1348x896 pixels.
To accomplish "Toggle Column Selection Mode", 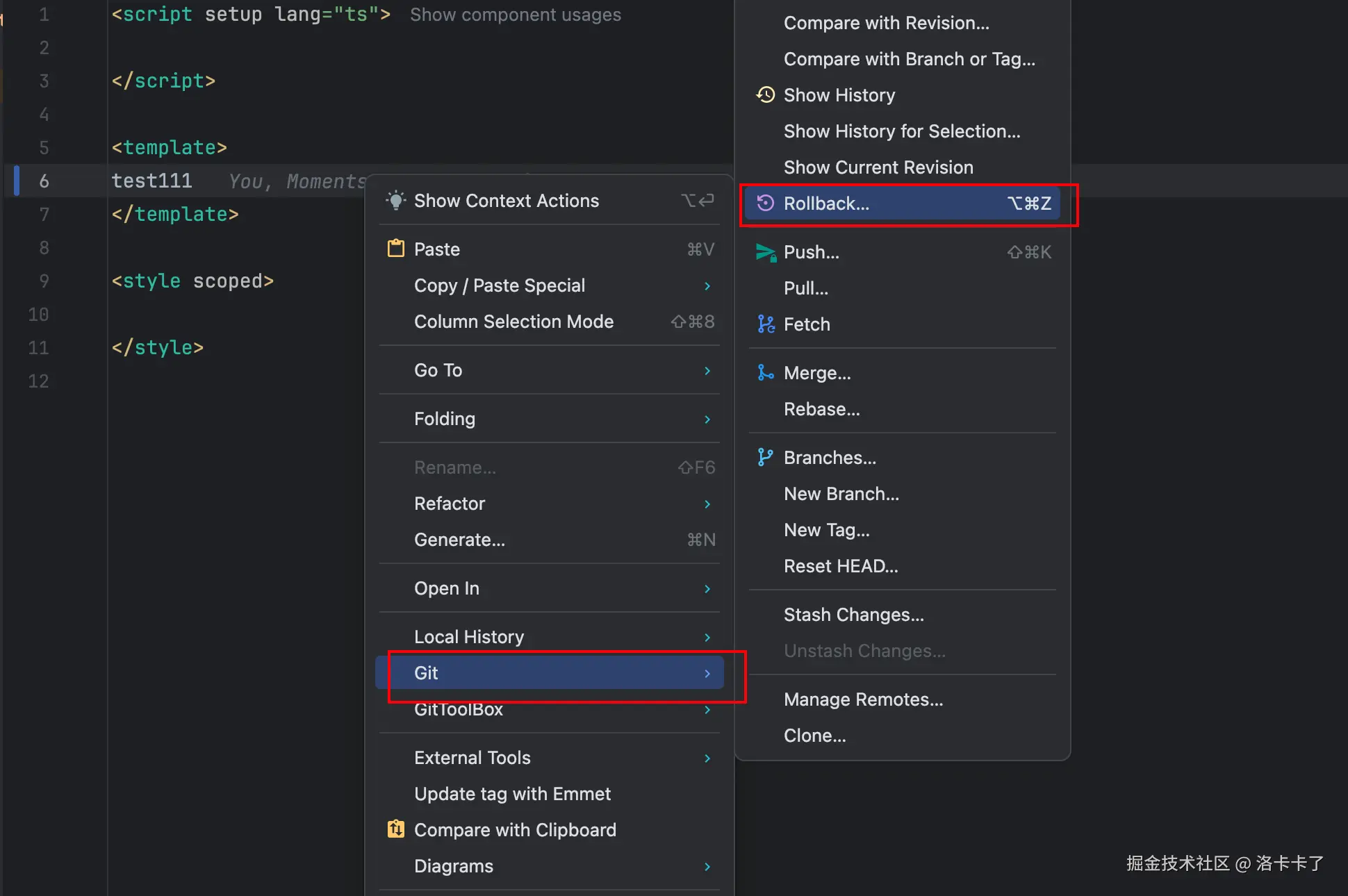I will [x=513, y=322].
